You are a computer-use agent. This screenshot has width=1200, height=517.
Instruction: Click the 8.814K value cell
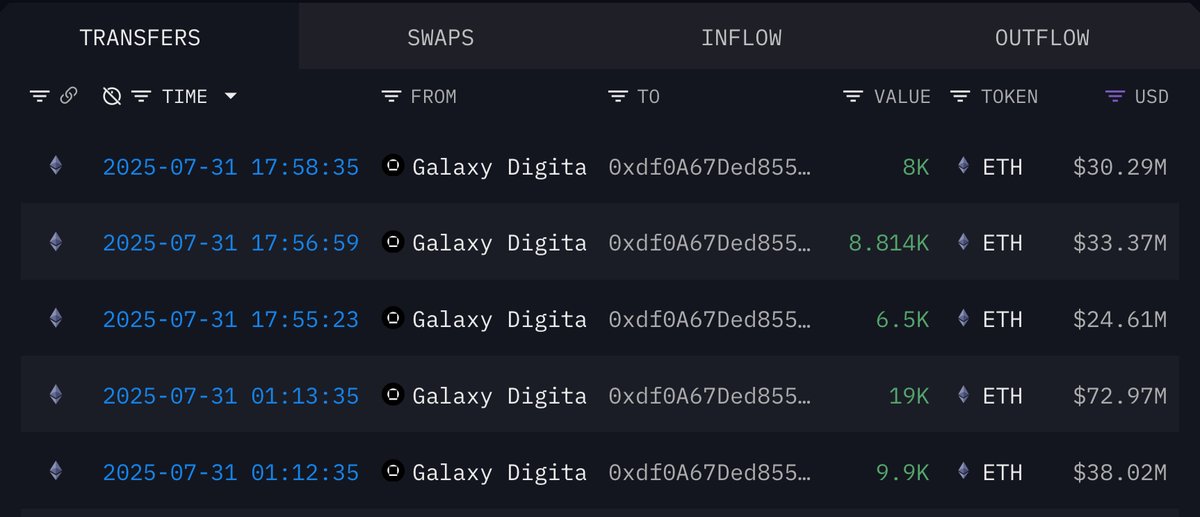coord(889,242)
